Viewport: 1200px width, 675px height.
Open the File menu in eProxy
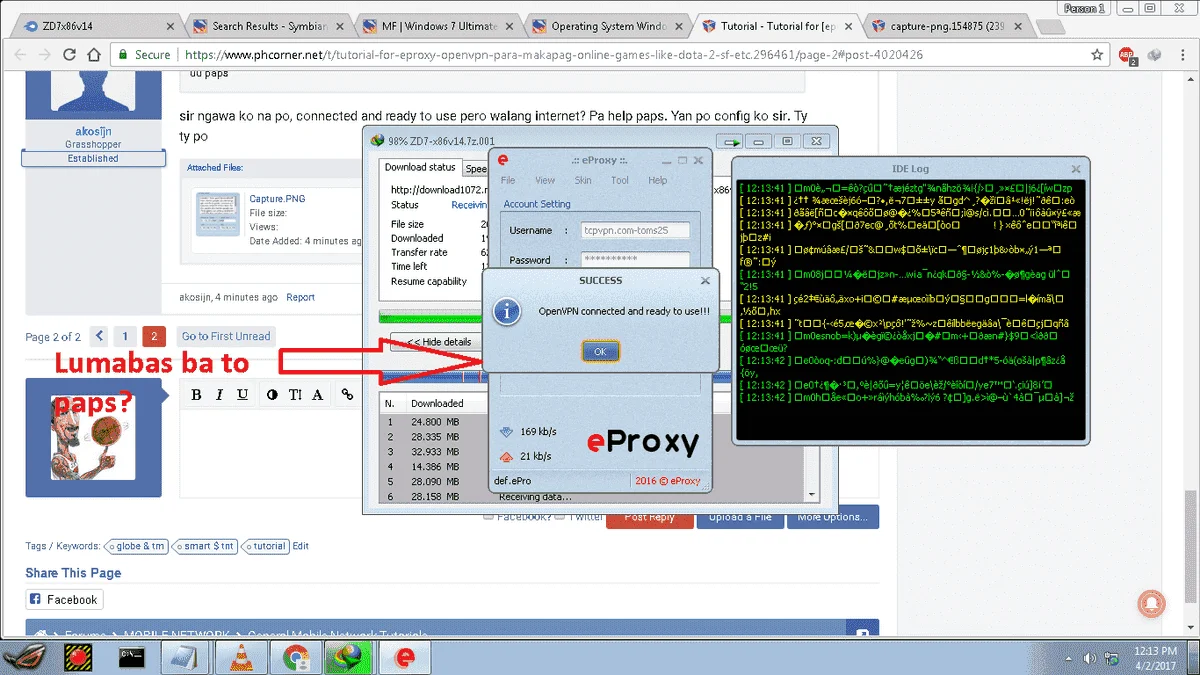[x=508, y=181]
